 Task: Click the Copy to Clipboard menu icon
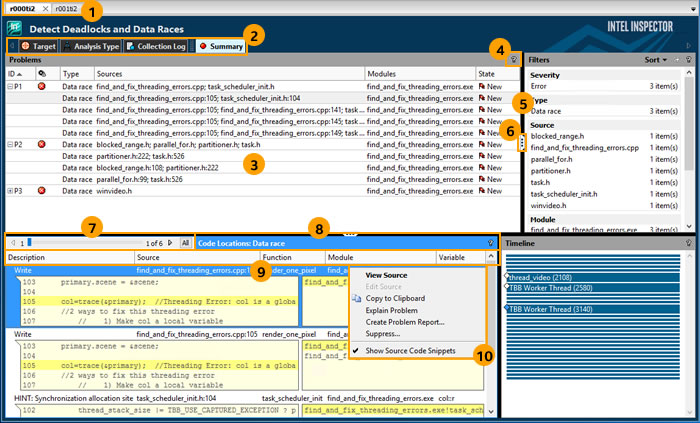pyautogui.click(x=357, y=298)
